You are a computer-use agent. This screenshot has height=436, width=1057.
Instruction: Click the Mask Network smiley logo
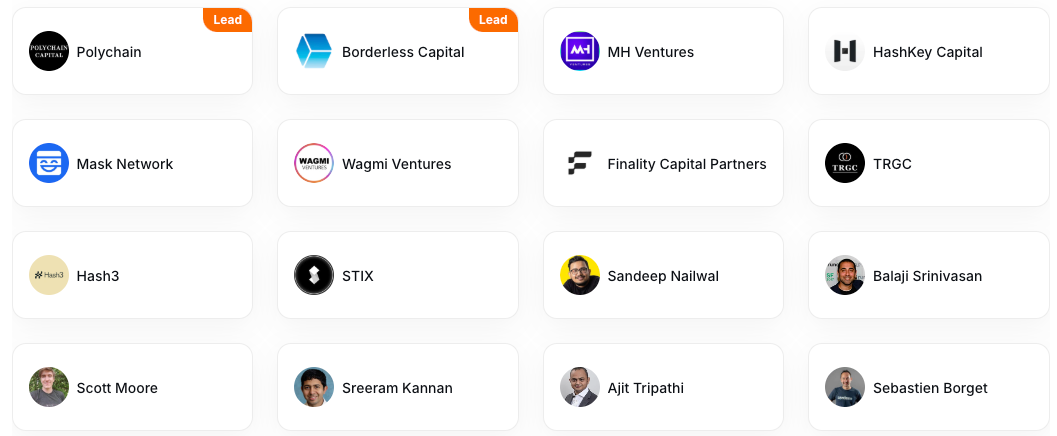[x=49, y=163]
